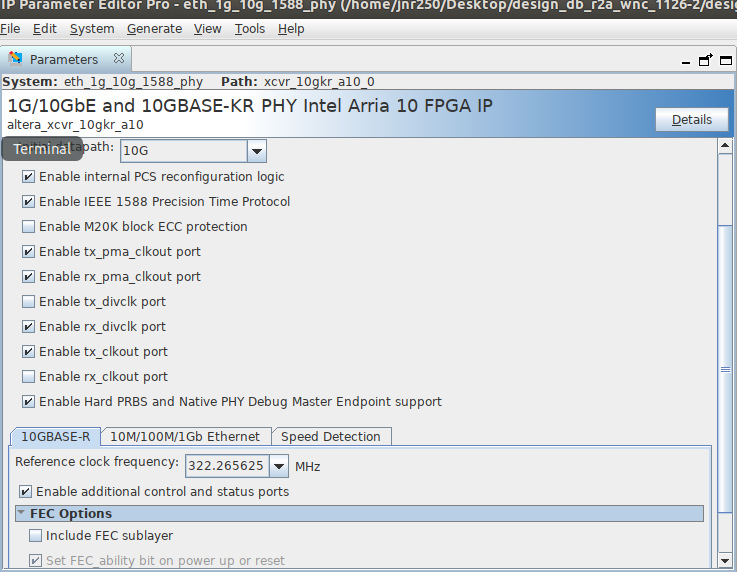The image size is (737, 572).
Task: Click scrollbar up arrow
Action: (725, 146)
